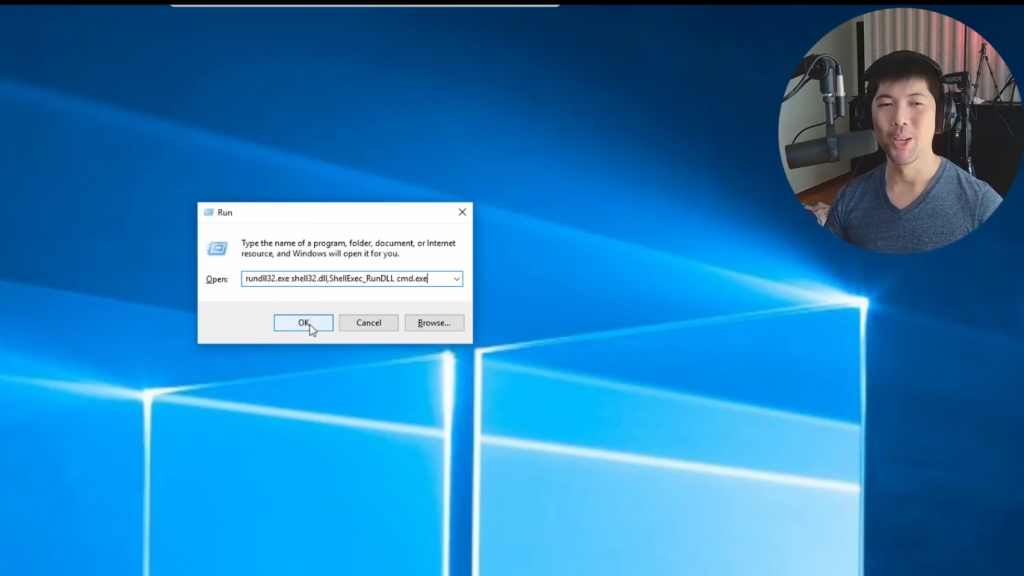This screenshot has width=1024, height=576.
Task: Expand the Open command history dropdown
Action: pos(456,279)
